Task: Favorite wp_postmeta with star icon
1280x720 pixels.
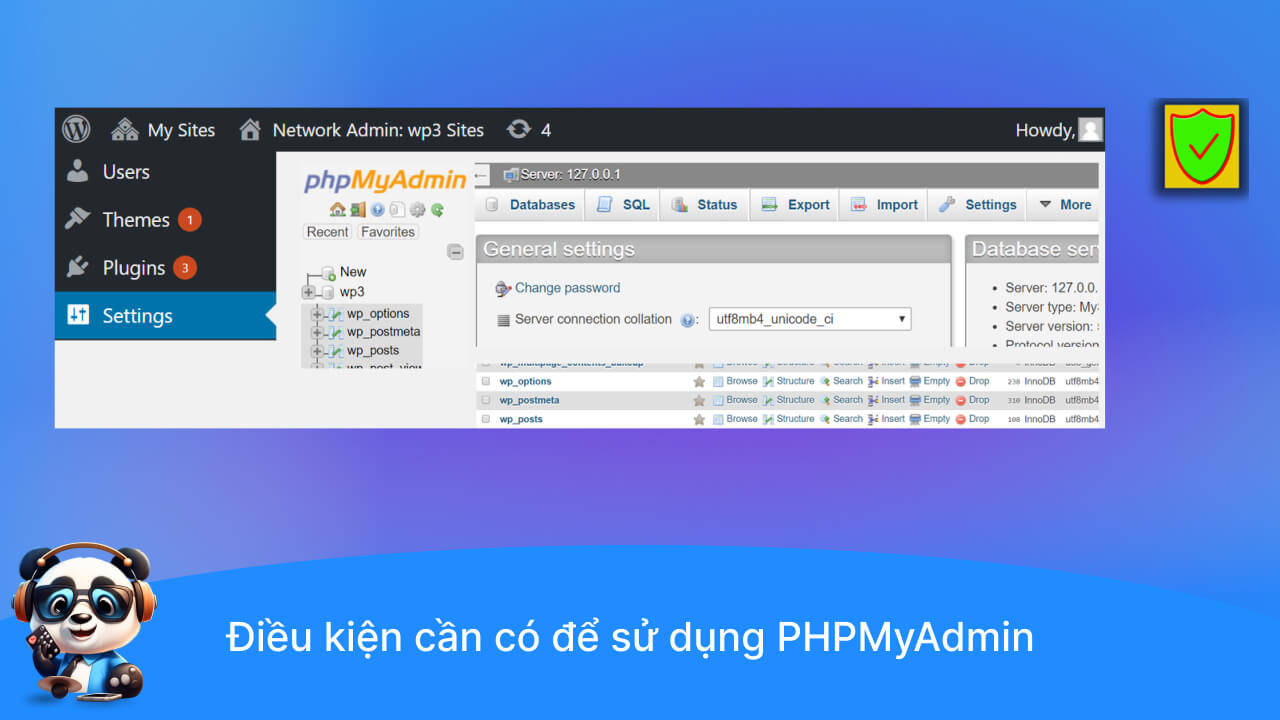Action: 699,400
